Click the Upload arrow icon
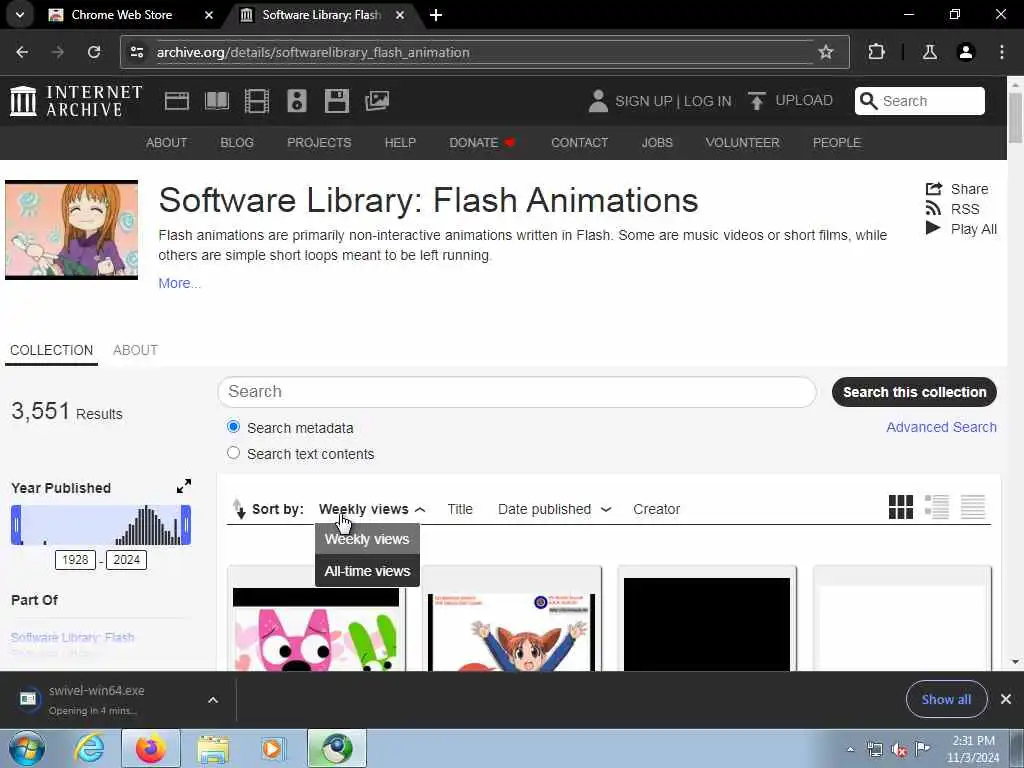1024x768 pixels. pyautogui.click(x=756, y=101)
